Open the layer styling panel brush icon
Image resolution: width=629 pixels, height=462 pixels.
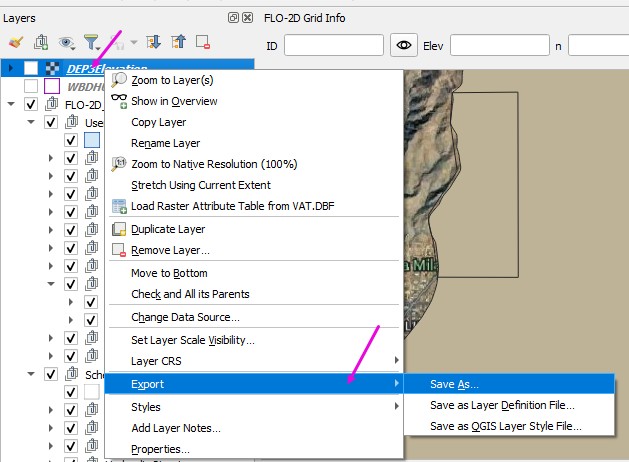[15, 42]
